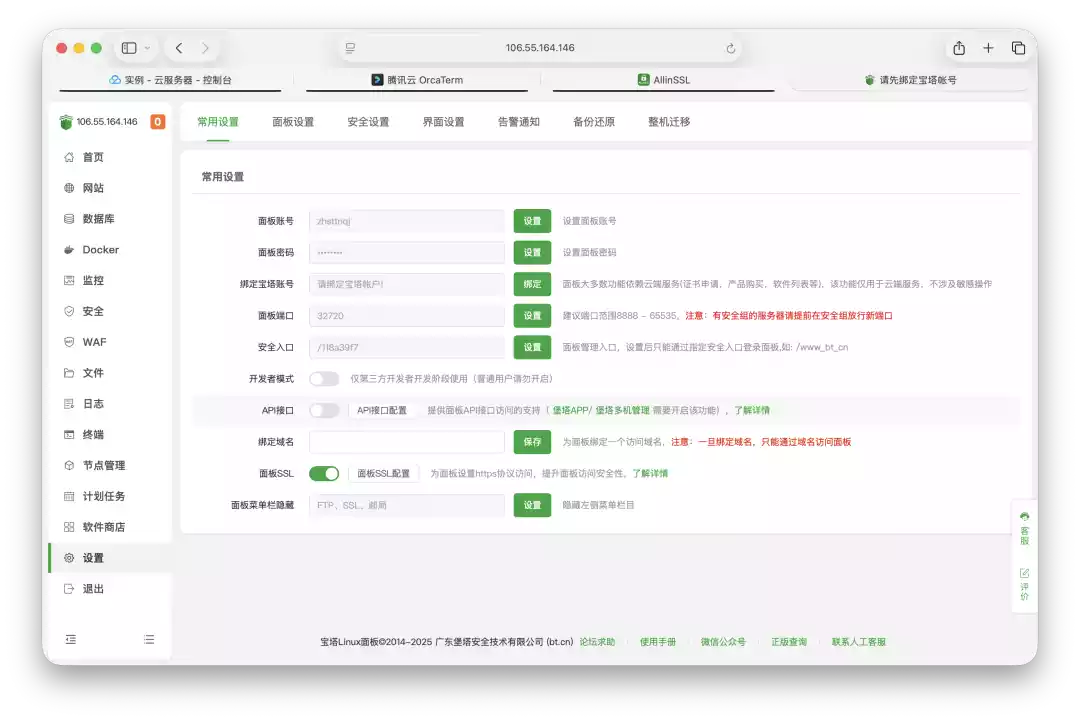View the 日志 logs page
The width and height of the screenshot is (1080, 721).
(93, 403)
